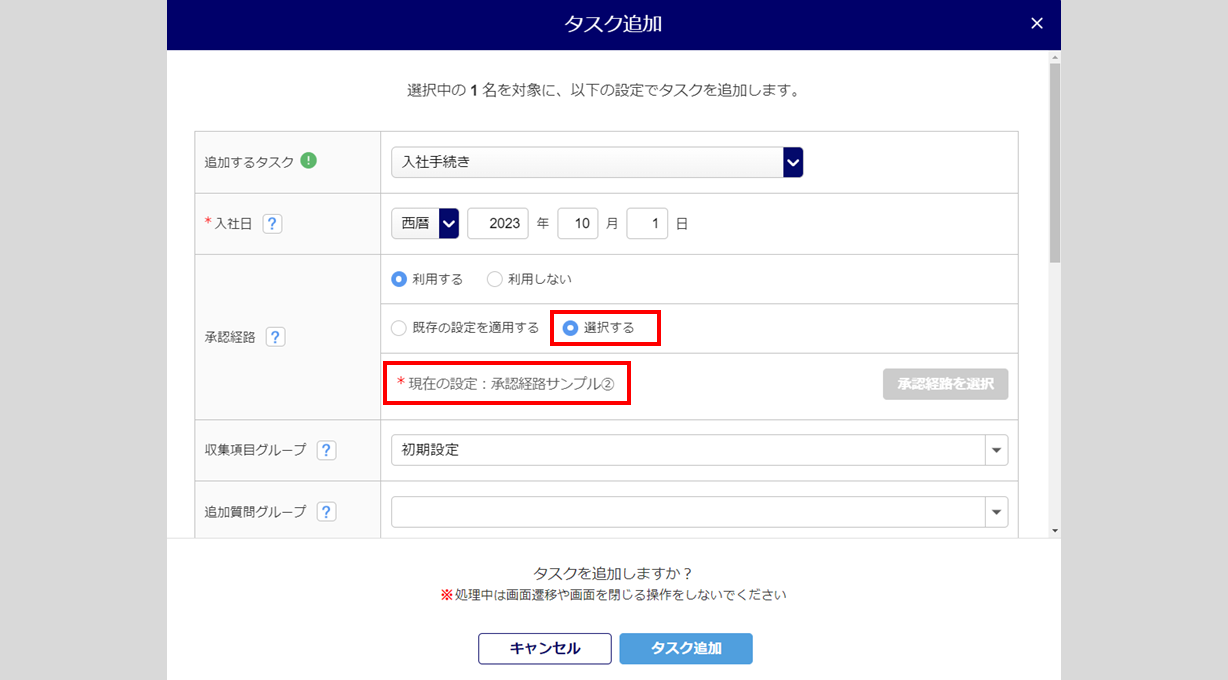Click the scrollbar up arrow
The height and width of the screenshot is (680, 1228).
pos(1054,57)
